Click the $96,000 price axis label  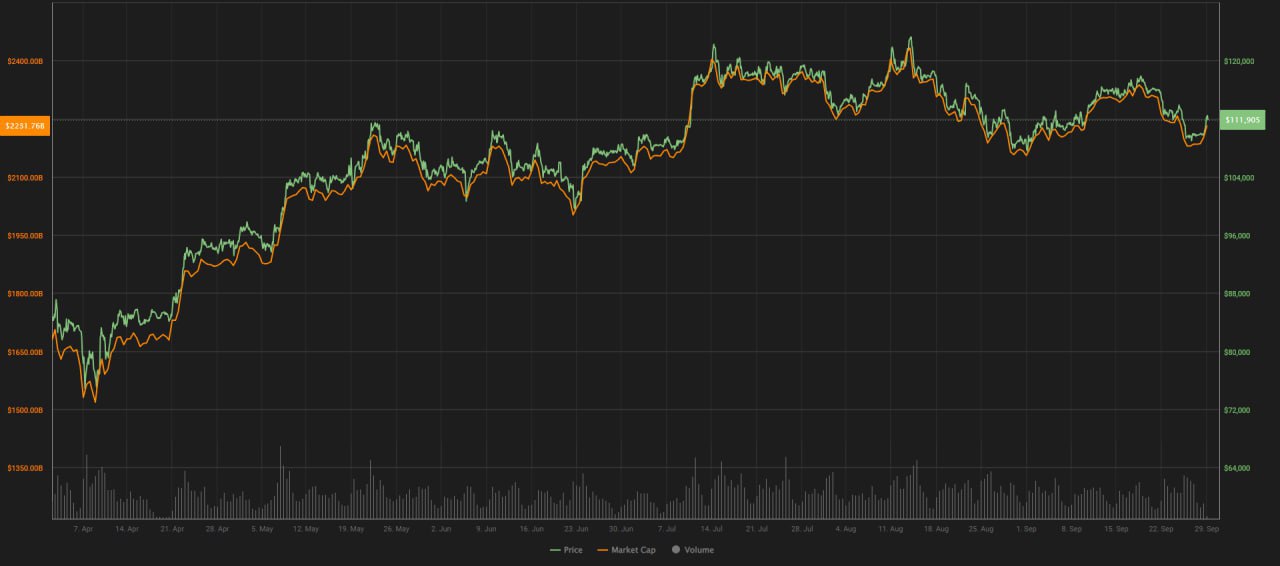pyautogui.click(x=1238, y=236)
